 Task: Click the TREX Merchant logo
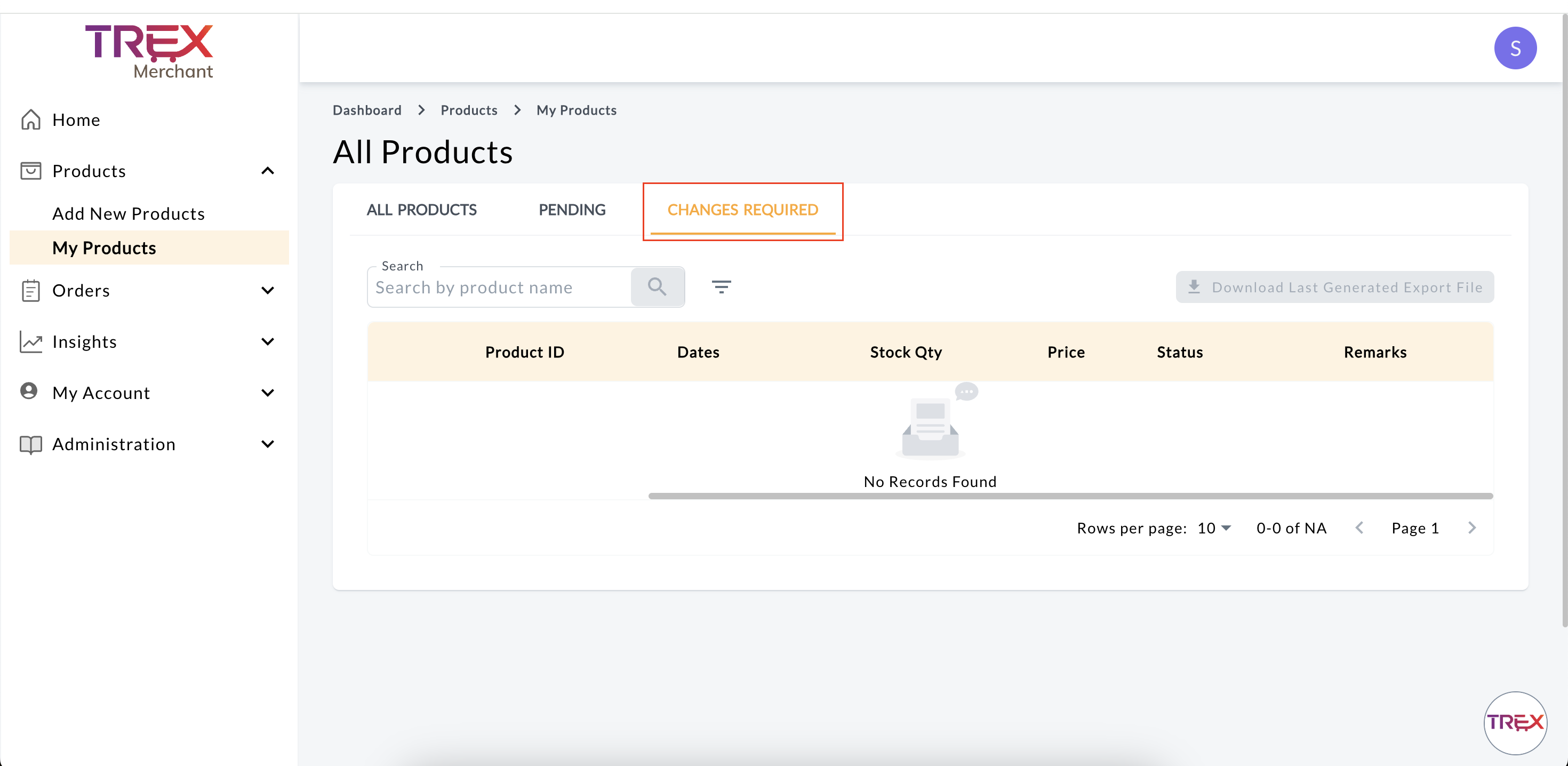150,52
